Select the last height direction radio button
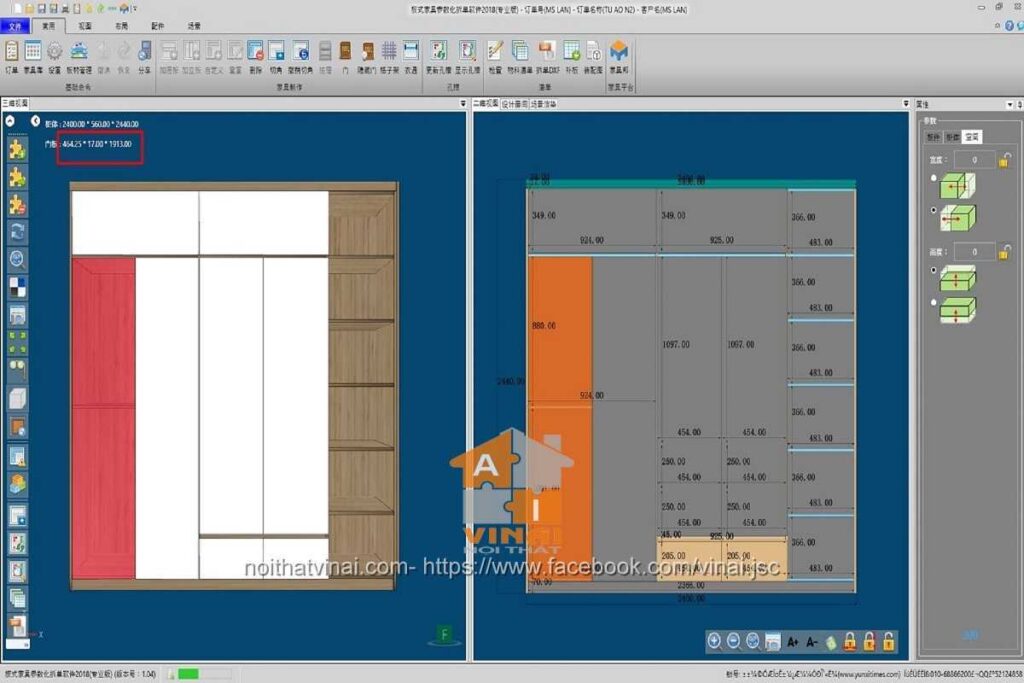1024x683 pixels. point(934,302)
